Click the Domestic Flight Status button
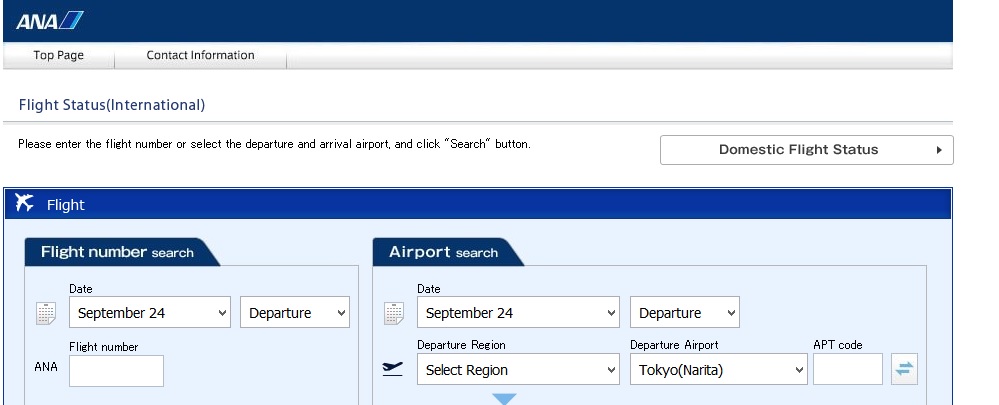The height and width of the screenshot is (405, 999). point(798,150)
